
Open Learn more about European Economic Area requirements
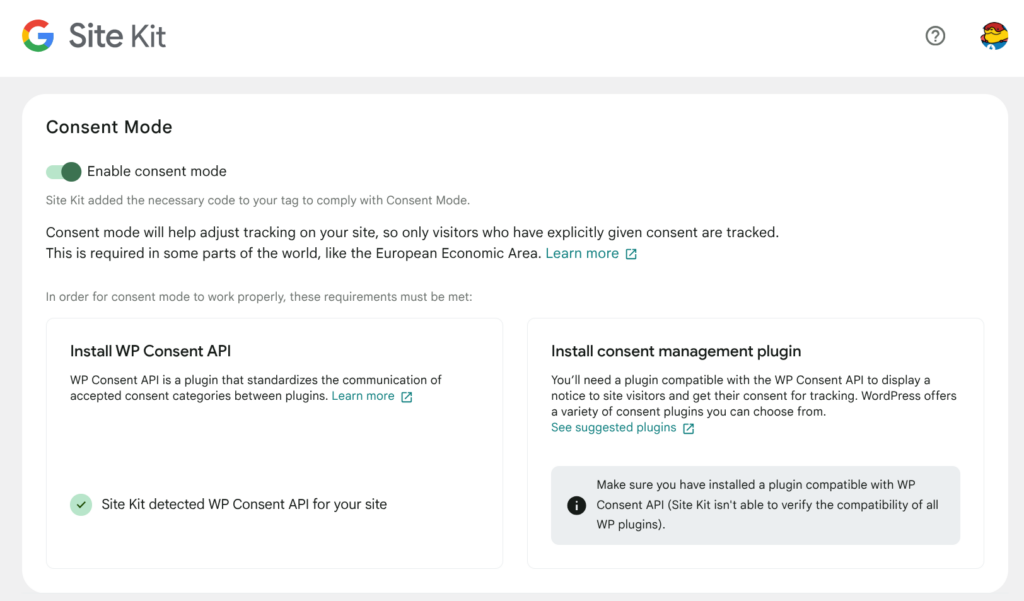(x=582, y=253)
